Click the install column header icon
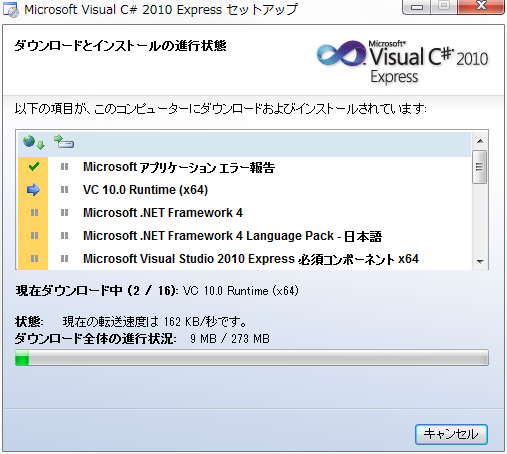The height and width of the screenshot is (454, 507). [x=64, y=141]
